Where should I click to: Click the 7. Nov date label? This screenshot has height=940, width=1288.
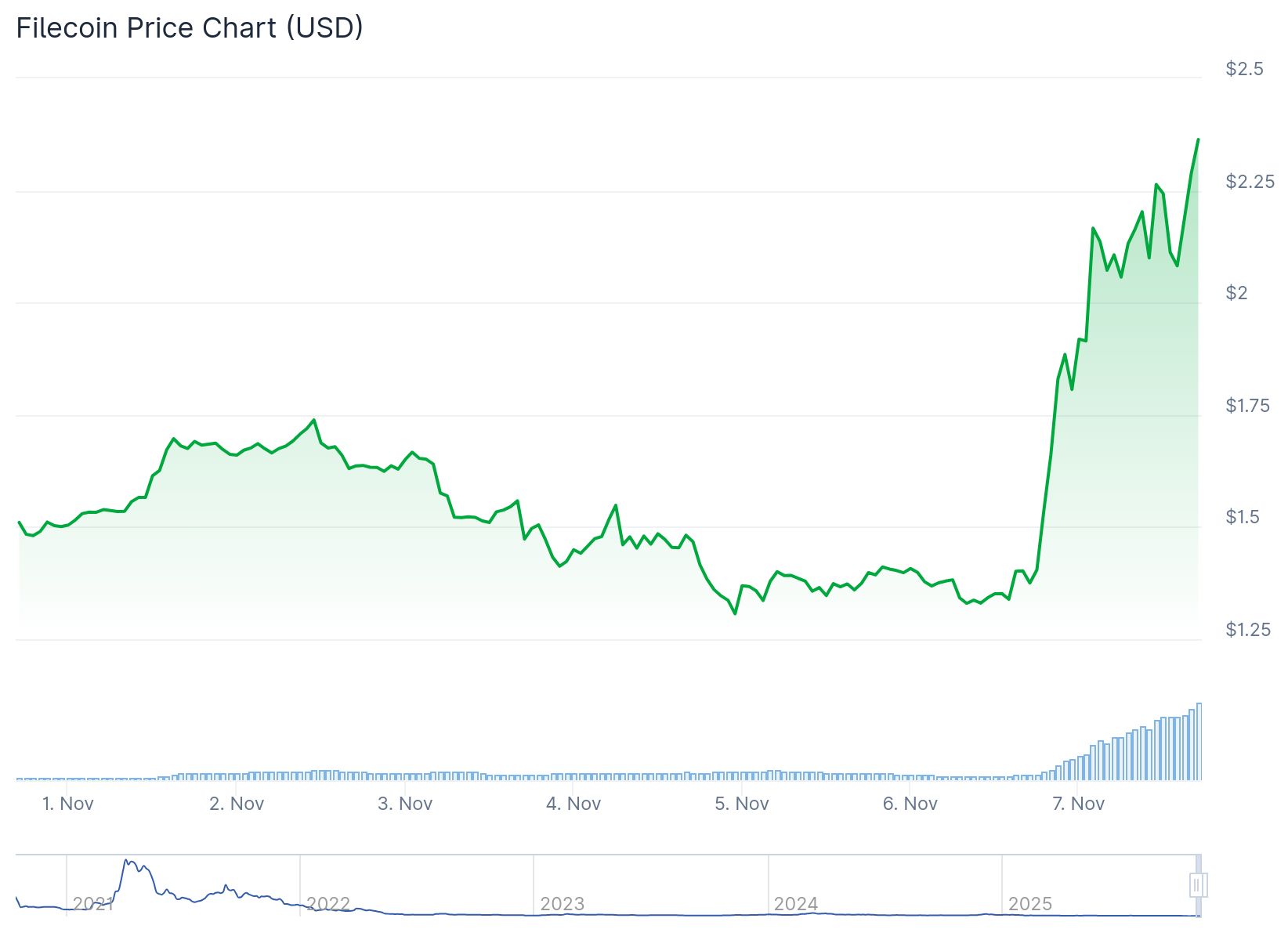pyautogui.click(x=1078, y=804)
